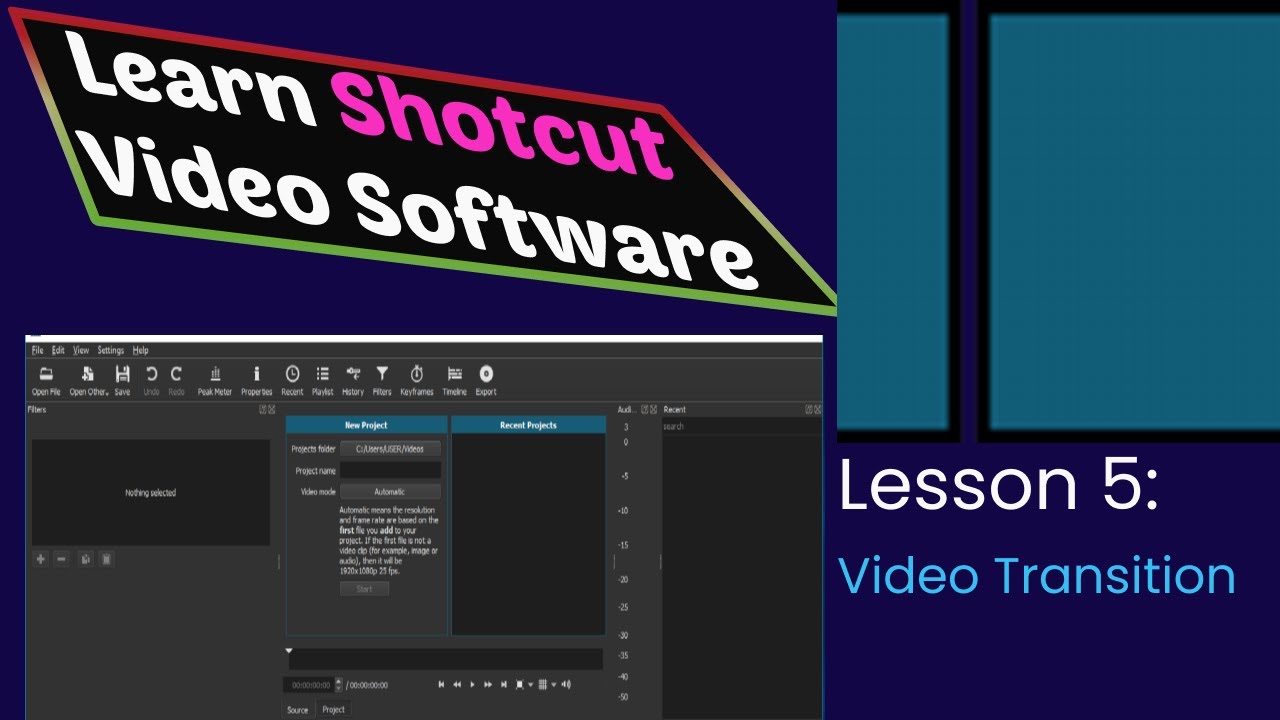The height and width of the screenshot is (720, 1280).
Task: Click the timecode position field
Action: [x=309, y=685]
